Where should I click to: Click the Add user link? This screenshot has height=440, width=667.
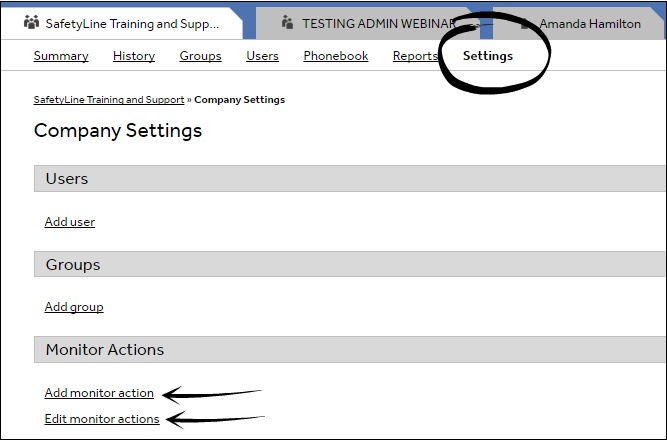pyautogui.click(x=70, y=222)
